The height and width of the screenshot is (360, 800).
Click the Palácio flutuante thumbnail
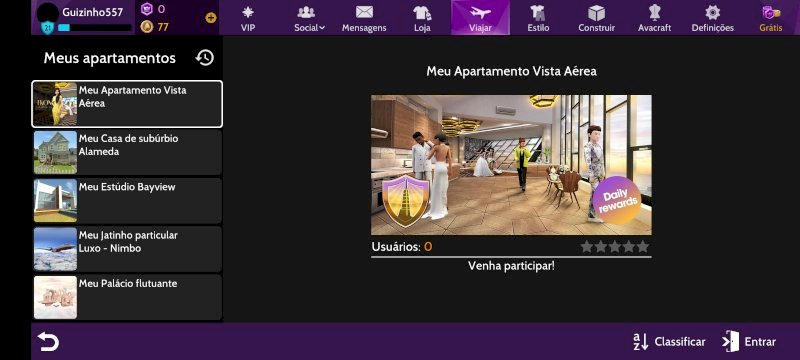click(56, 297)
